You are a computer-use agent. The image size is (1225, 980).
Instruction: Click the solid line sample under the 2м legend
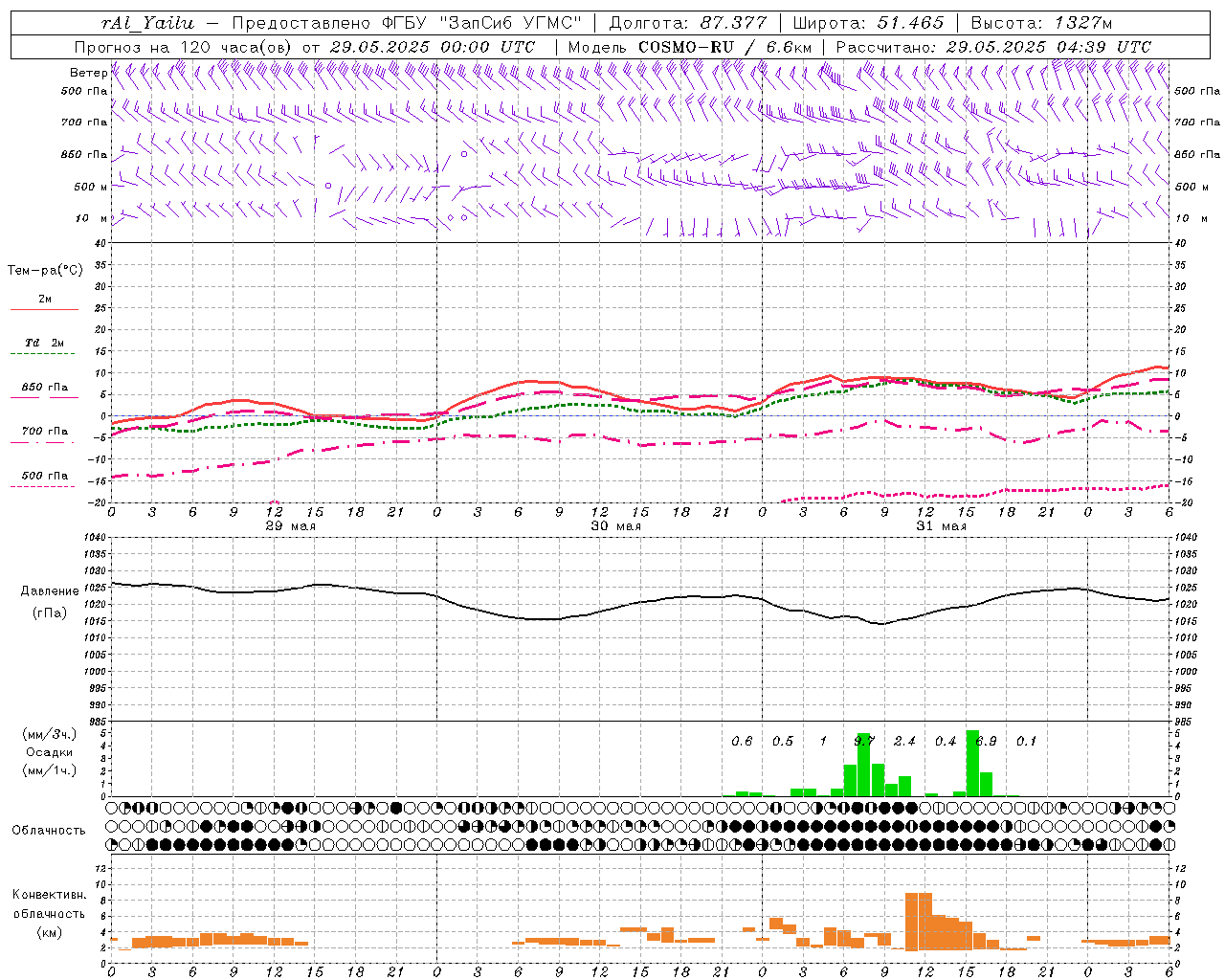(44, 310)
